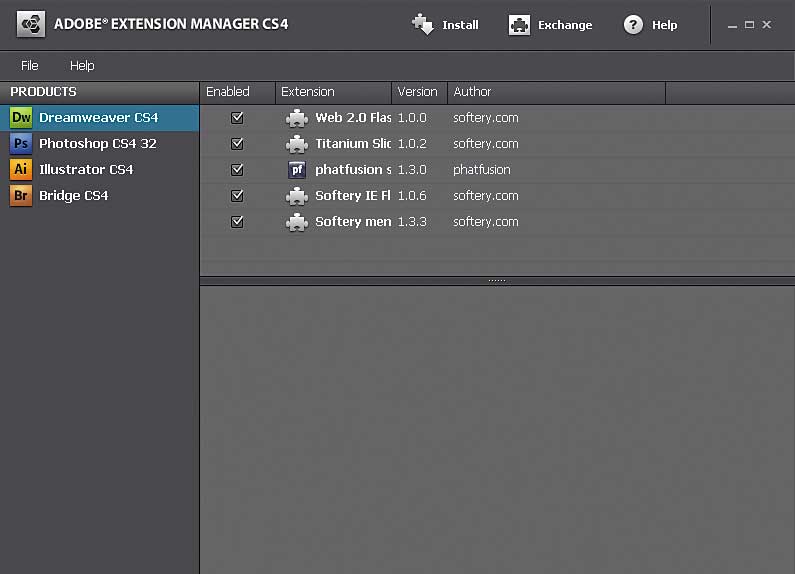Click the Help question mark icon
The width and height of the screenshot is (795, 574).
click(x=633, y=24)
